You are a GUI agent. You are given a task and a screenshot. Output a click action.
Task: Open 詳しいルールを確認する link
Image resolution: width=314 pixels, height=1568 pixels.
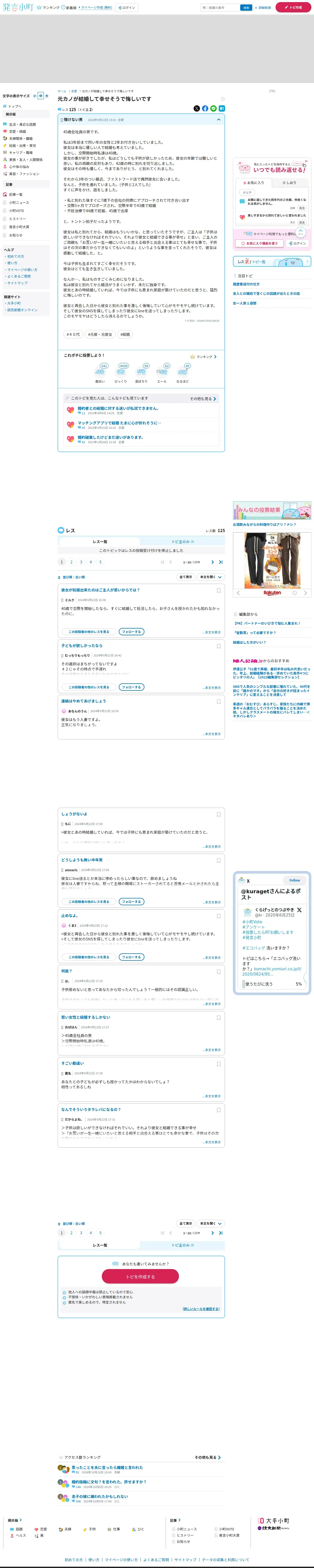tap(201, 1309)
